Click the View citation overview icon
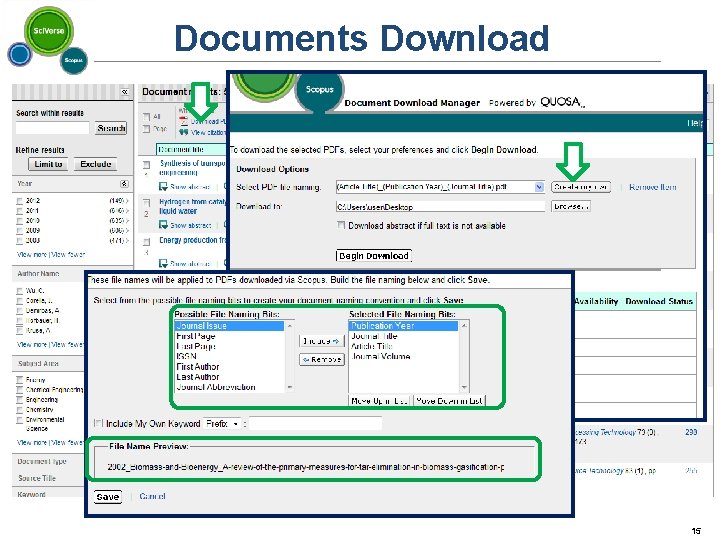720x540 pixels. (x=184, y=132)
